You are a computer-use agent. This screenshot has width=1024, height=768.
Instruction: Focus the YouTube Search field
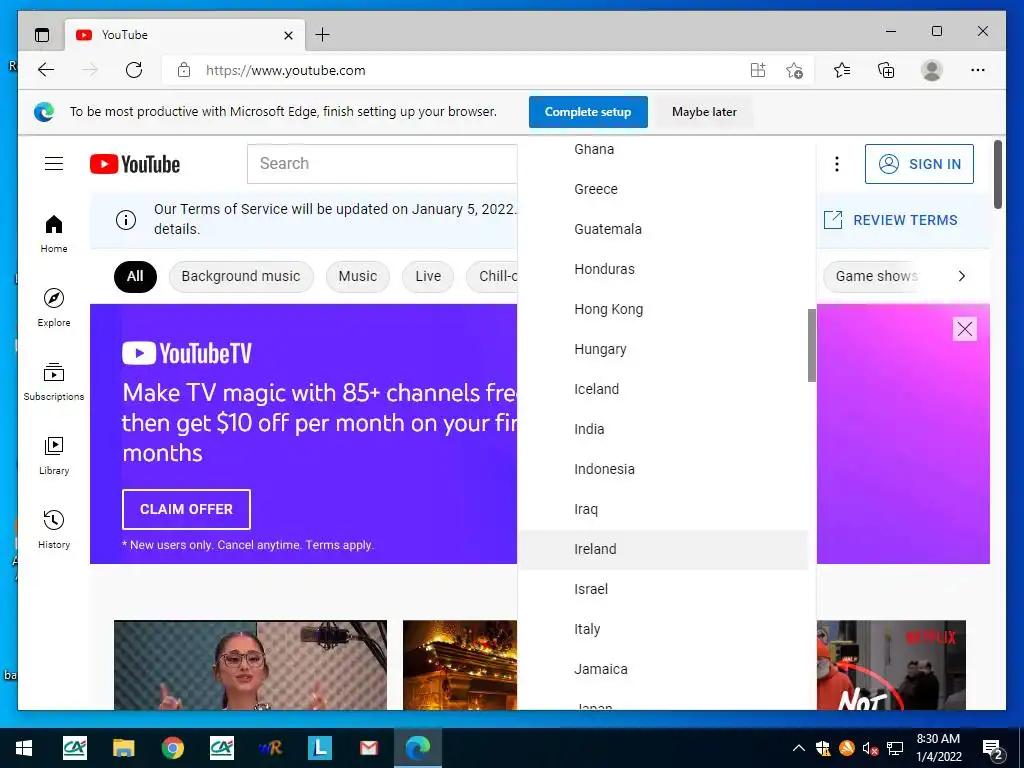pos(382,163)
